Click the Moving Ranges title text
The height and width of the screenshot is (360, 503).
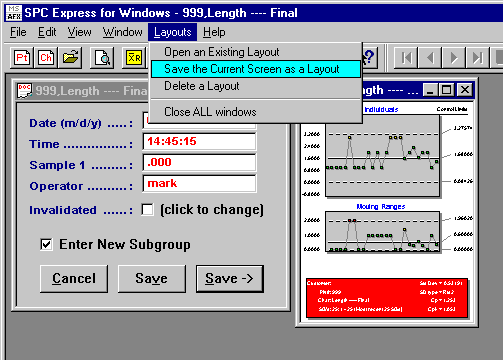click(381, 207)
